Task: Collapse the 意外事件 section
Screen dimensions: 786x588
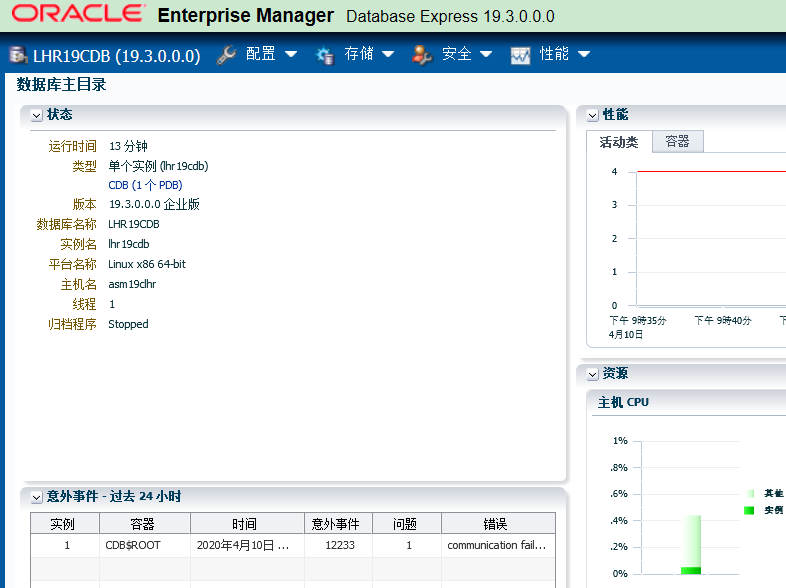Action: [x=37, y=497]
